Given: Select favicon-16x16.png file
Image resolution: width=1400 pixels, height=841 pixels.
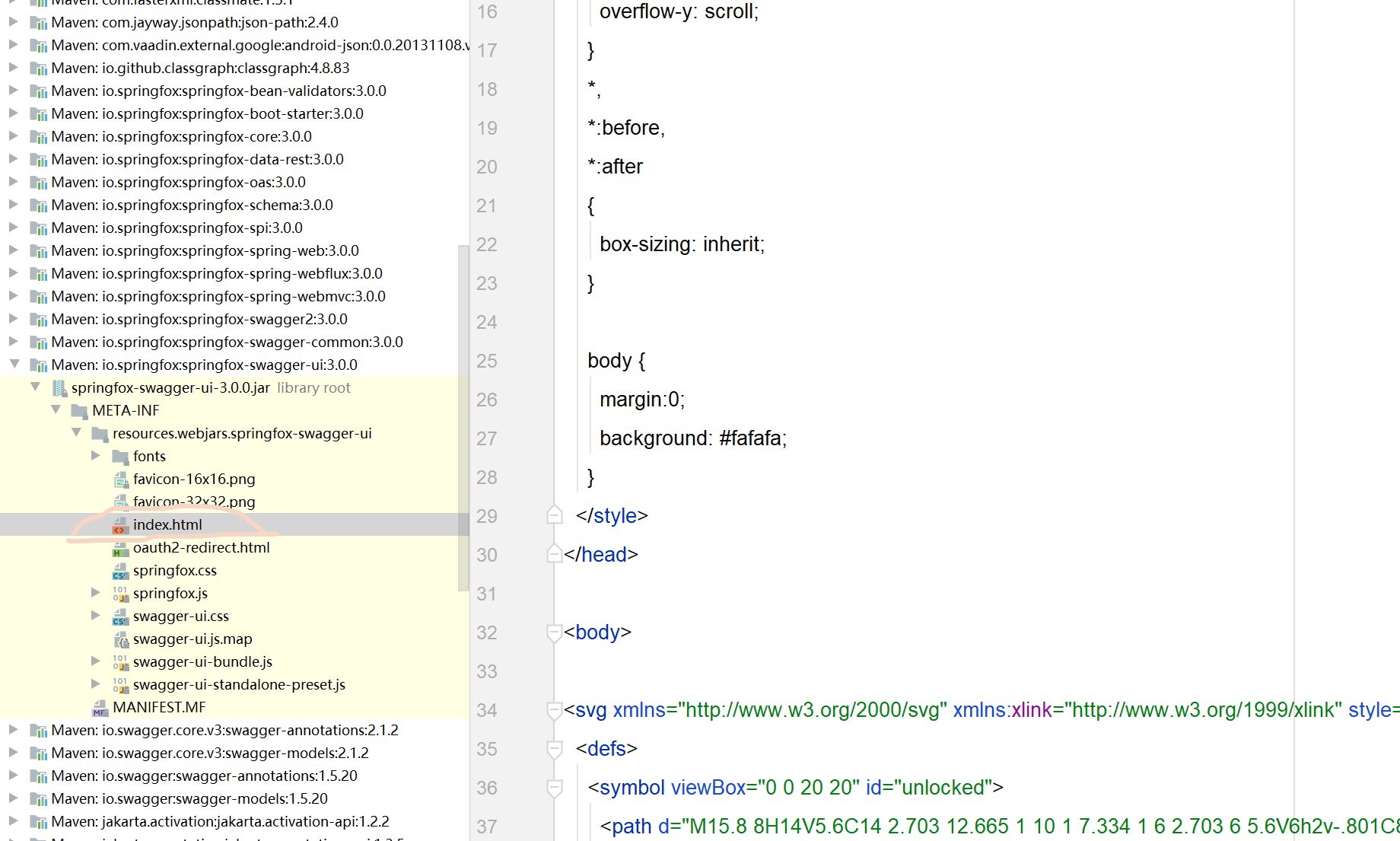Looking at the screenshot, I should click(194, 479).
